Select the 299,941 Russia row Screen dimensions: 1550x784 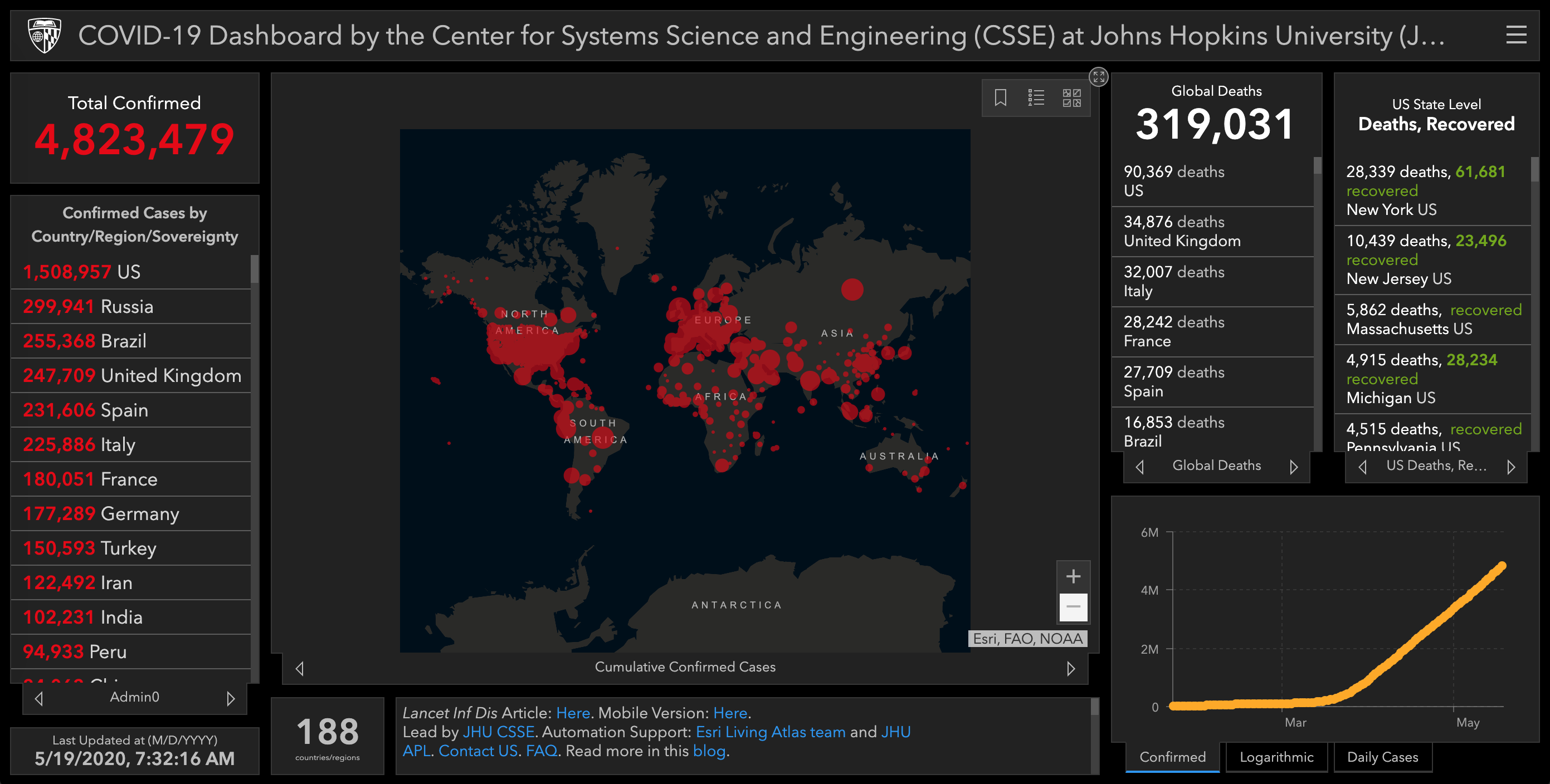coord(130,307)
